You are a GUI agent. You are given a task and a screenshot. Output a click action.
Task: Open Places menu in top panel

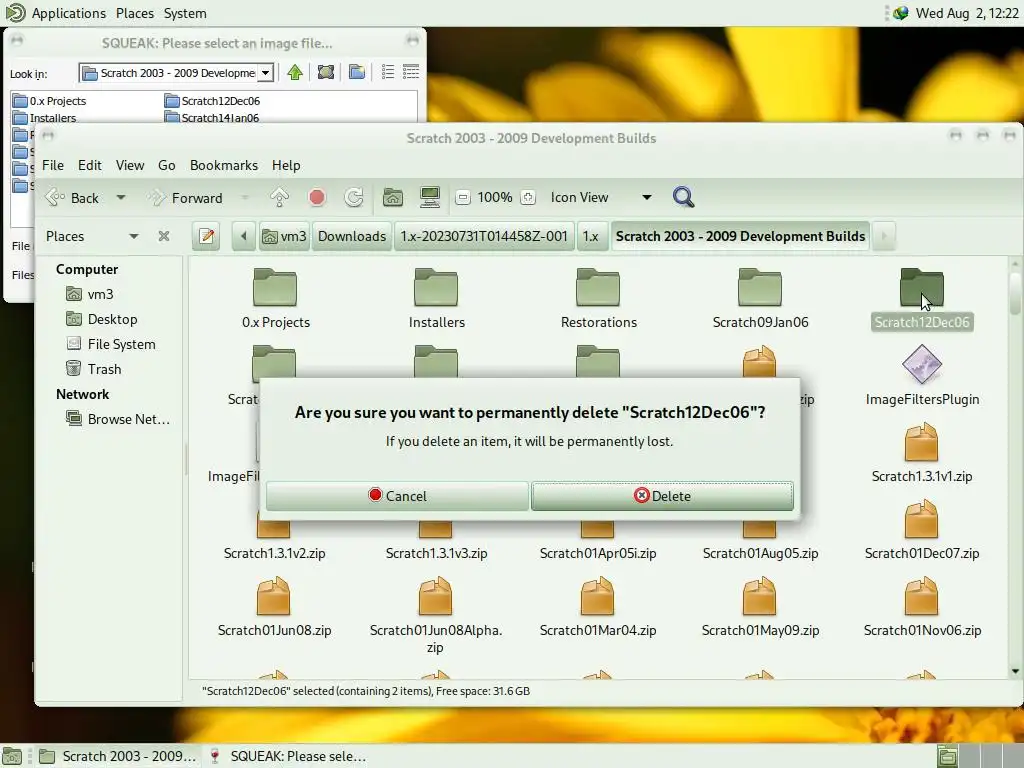pyautogui.click(x=135, y=13)
